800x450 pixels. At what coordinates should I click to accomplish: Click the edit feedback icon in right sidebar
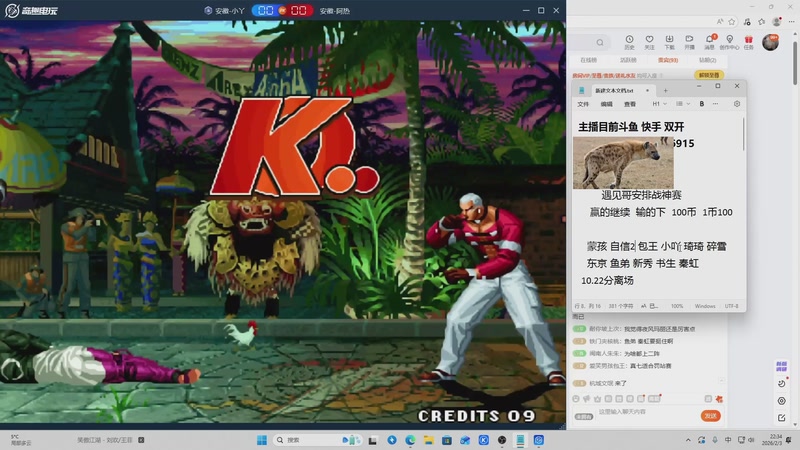(781, 417)
